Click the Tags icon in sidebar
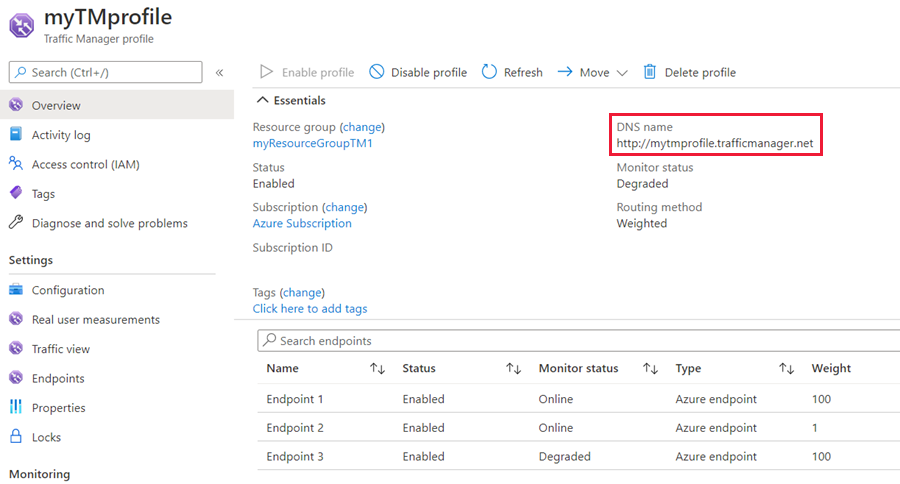 [16, 194]
